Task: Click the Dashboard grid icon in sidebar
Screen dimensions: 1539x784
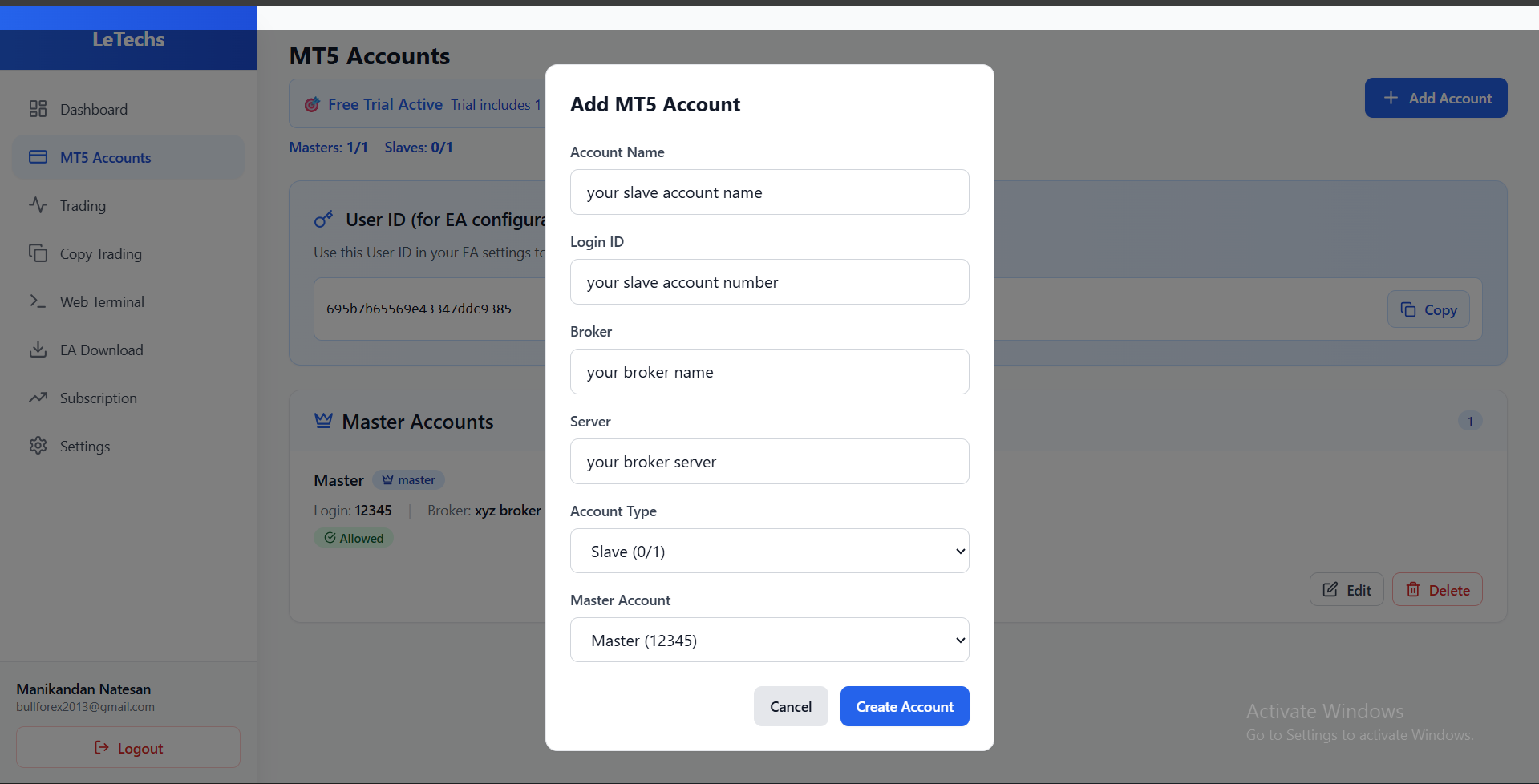Action: click(x=38, y=109)
